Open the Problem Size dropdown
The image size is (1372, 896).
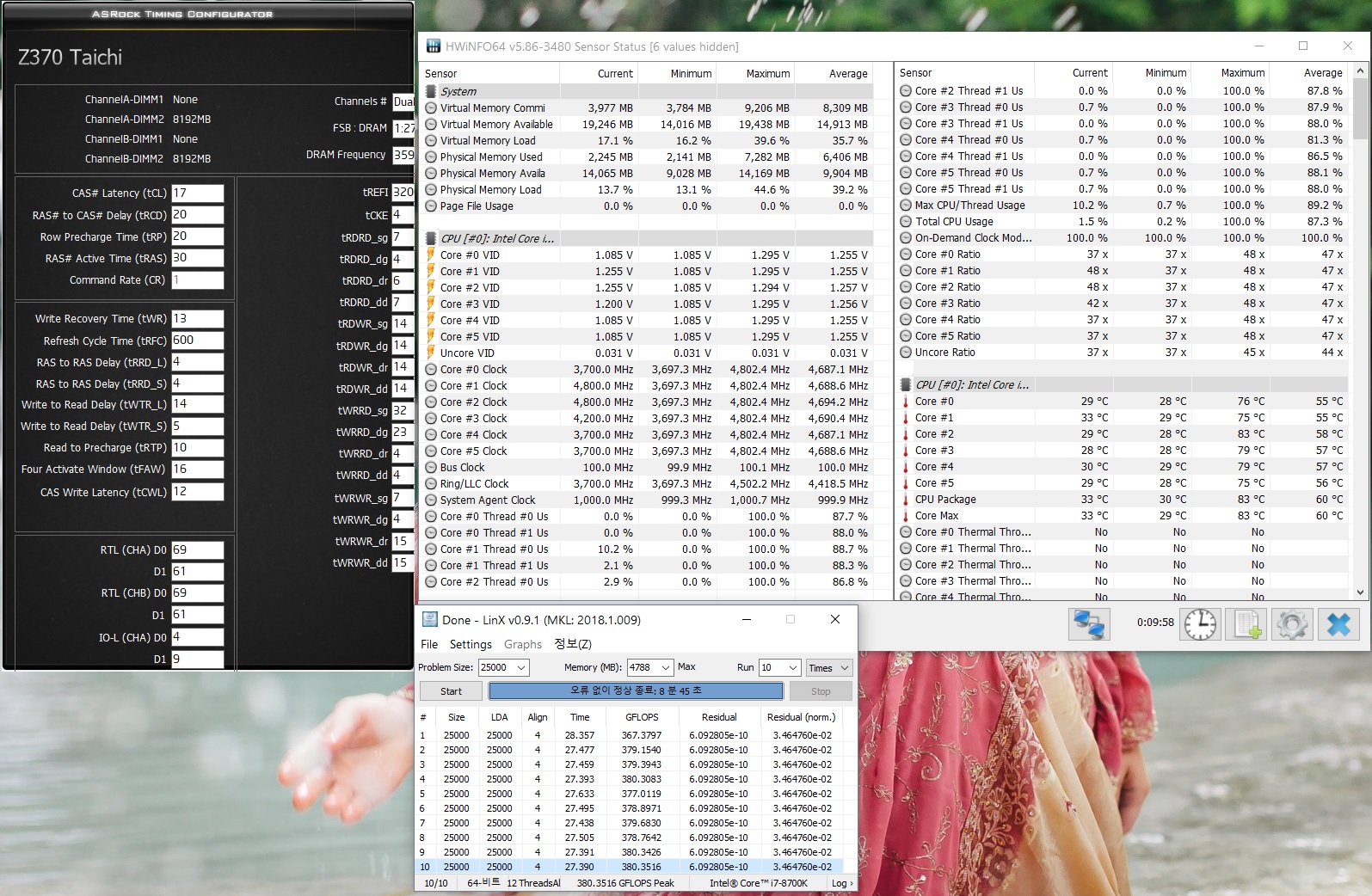[x=521, y=668]
